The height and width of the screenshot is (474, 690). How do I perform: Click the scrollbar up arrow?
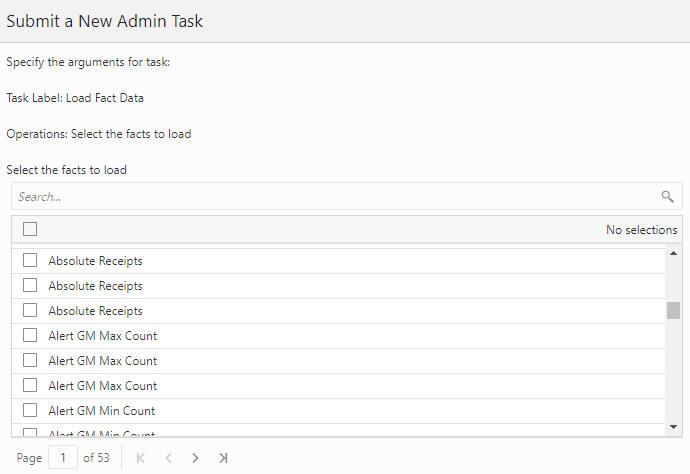coord(673,253)
